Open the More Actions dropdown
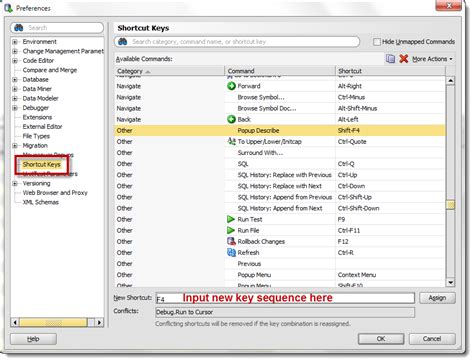 point(432,59)
